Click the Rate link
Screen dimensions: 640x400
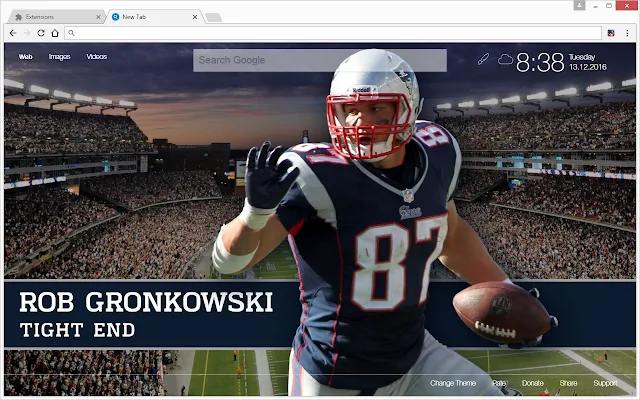499,383
